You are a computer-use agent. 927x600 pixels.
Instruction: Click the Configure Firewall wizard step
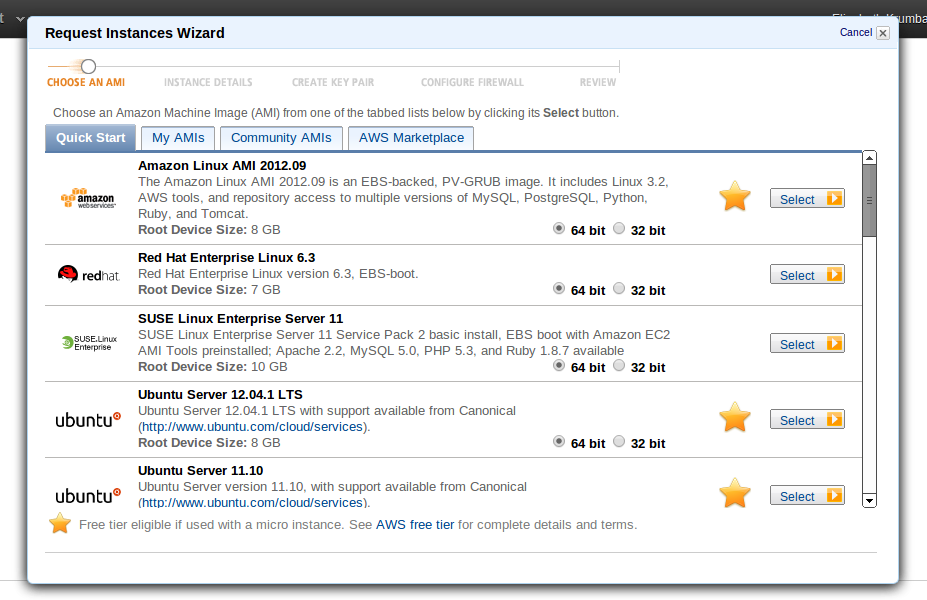(472, 82)
